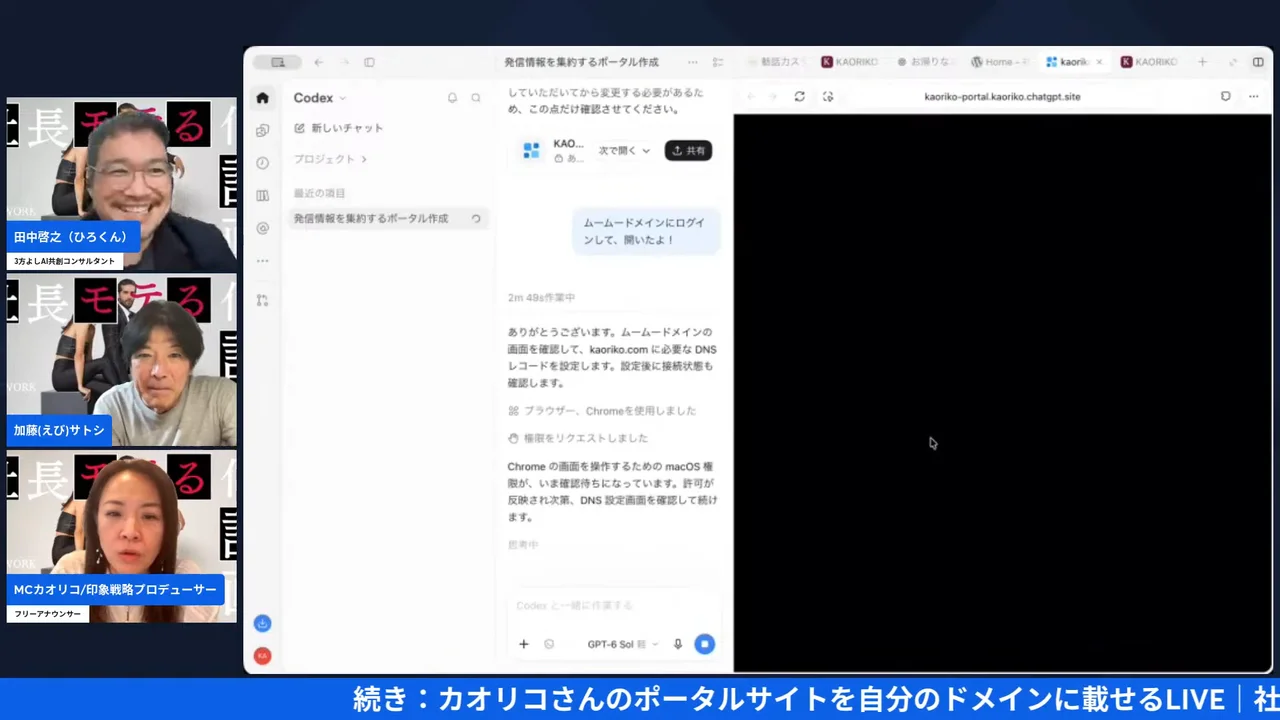
Task: Switch to the お限りな browser tab
Action: click(x=923, y=62)
